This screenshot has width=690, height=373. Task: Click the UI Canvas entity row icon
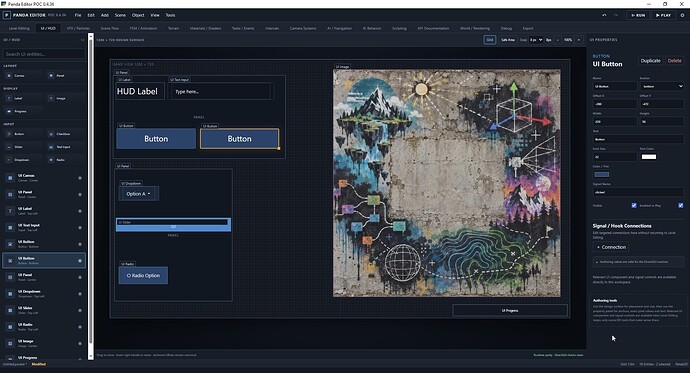pyautogui.click(x=10, y=178)
